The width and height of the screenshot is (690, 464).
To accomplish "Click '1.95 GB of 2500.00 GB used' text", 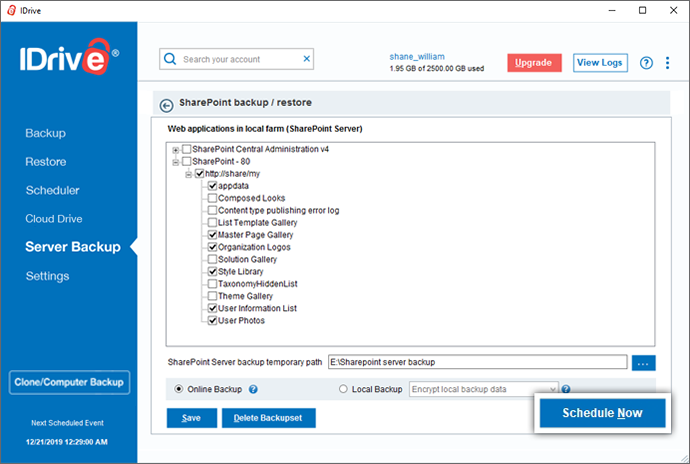I will point(437,69).
